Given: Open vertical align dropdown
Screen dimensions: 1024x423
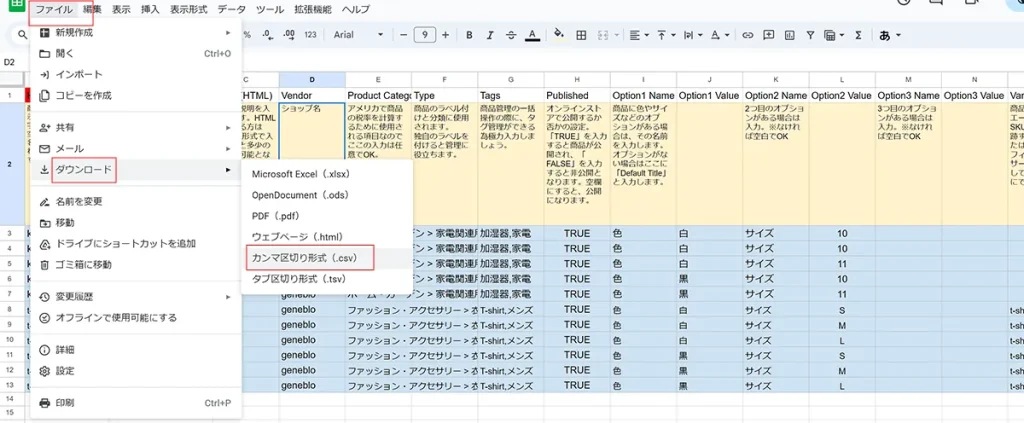Looking at the screenshot, I should [665, 35].
